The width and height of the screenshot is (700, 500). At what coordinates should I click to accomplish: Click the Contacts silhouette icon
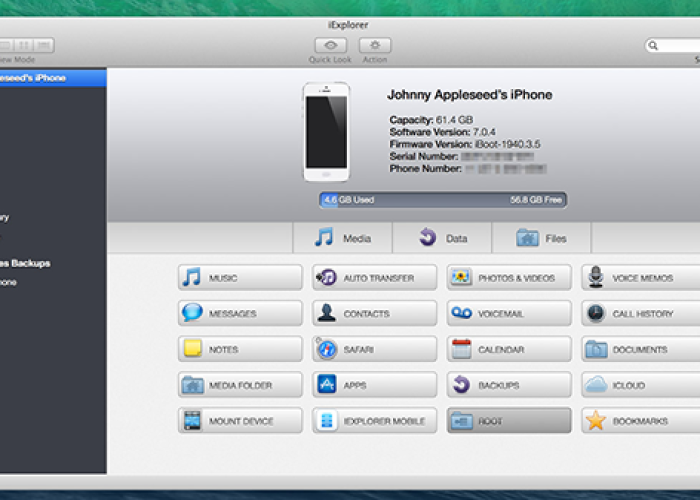327,313
